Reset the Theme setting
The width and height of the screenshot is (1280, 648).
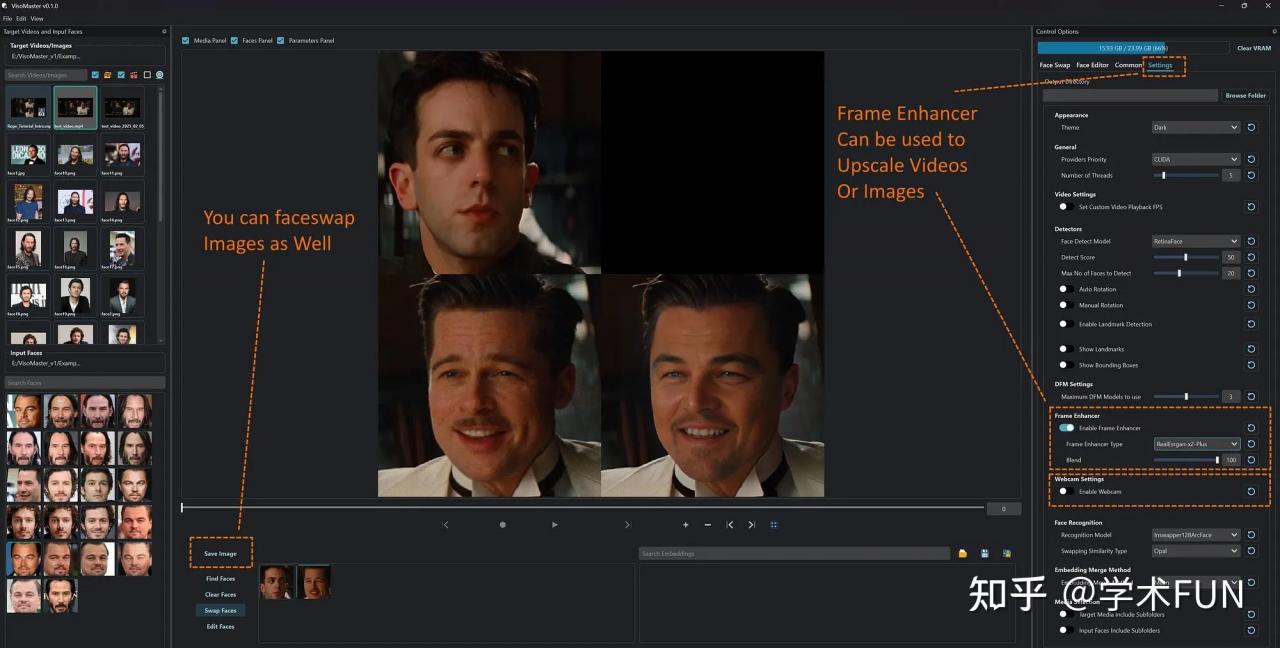1251,127
